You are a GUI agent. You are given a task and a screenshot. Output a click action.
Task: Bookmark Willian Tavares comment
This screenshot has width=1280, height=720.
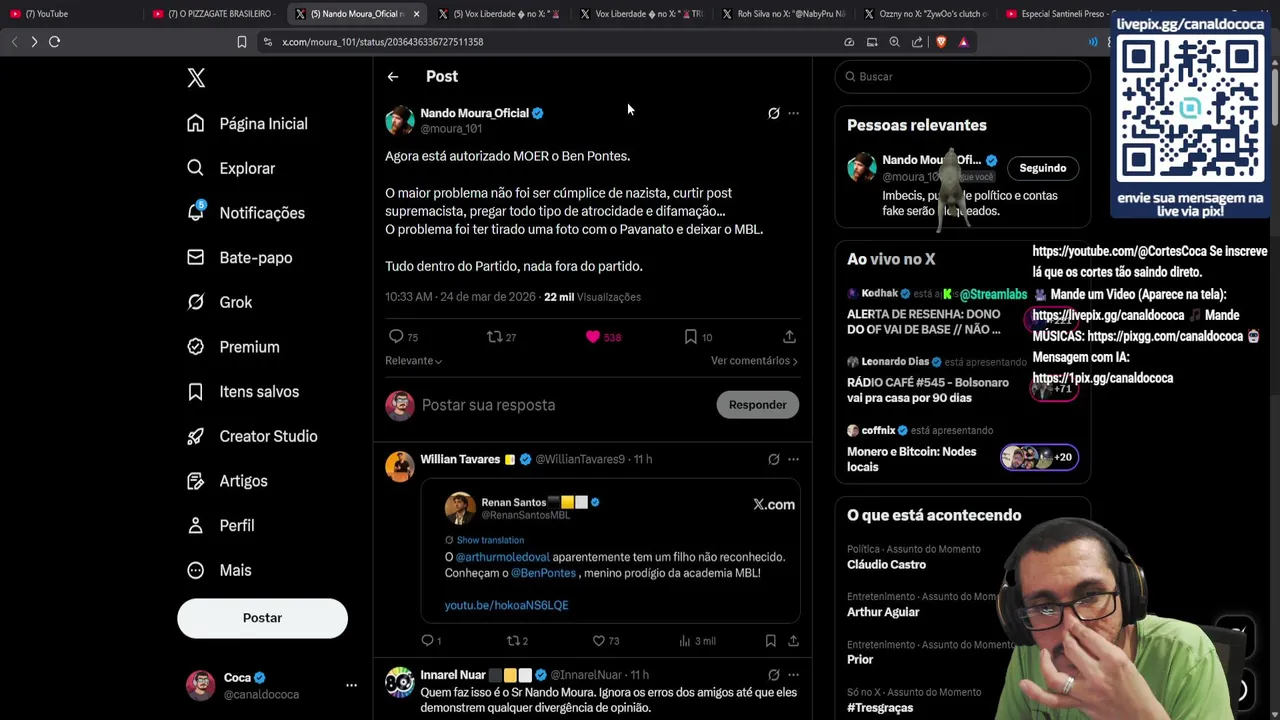[770, 641]
